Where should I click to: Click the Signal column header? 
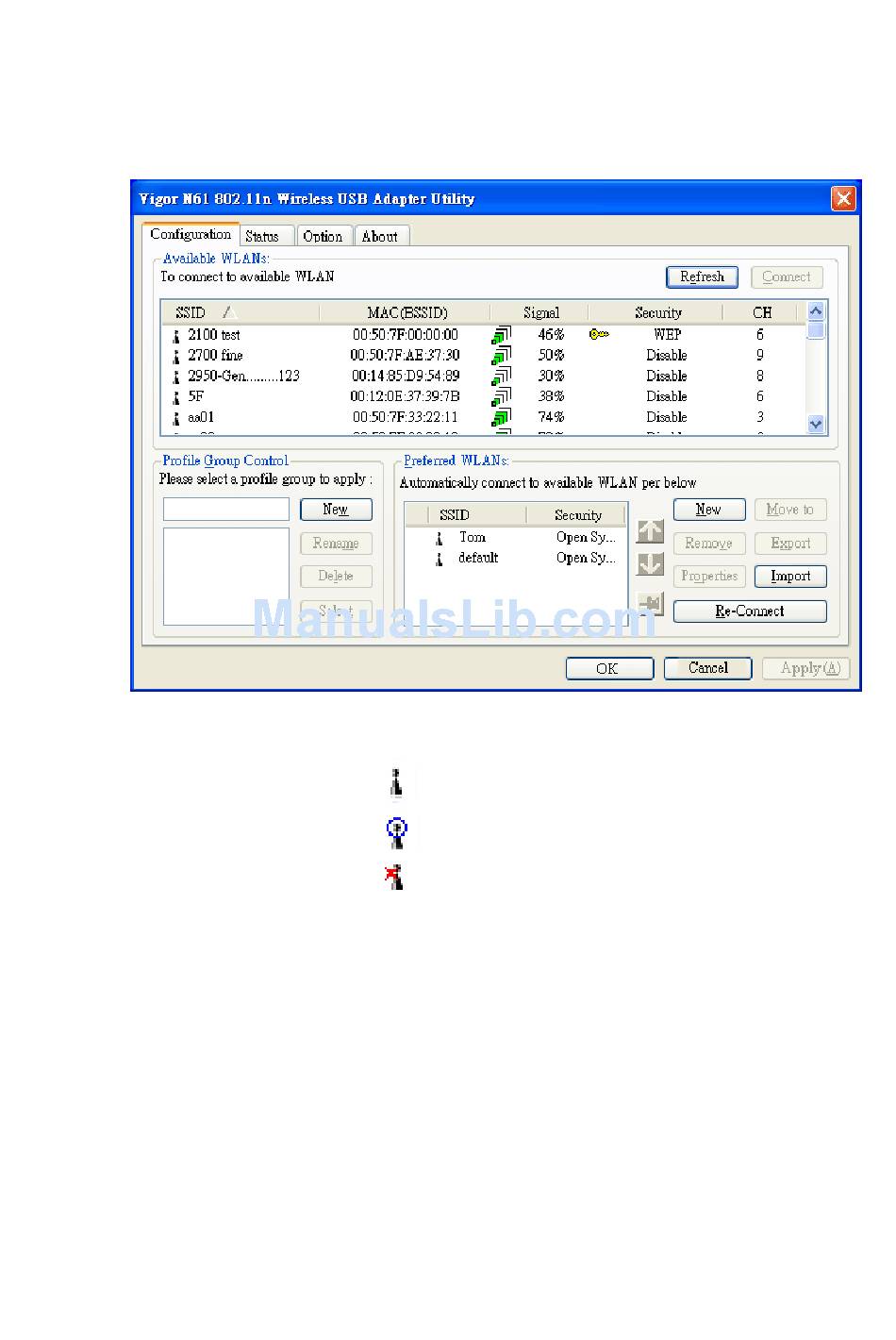tap(540, 312)
